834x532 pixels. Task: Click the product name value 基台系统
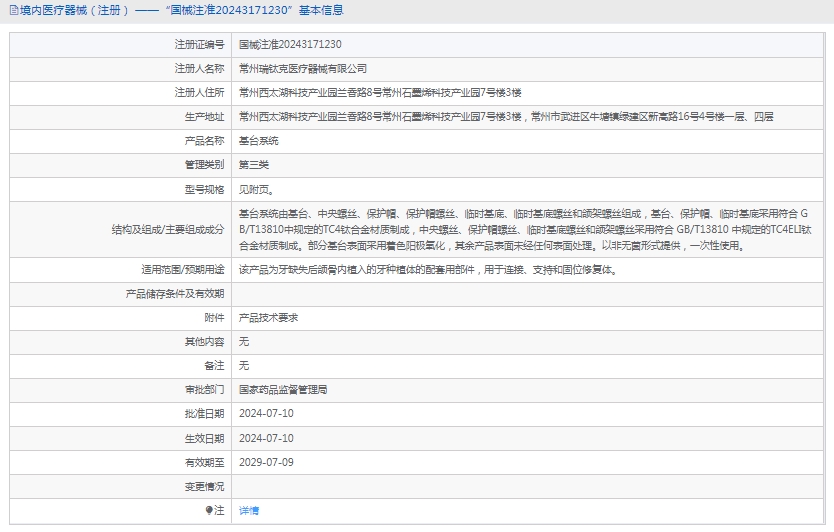click(258, 141)
